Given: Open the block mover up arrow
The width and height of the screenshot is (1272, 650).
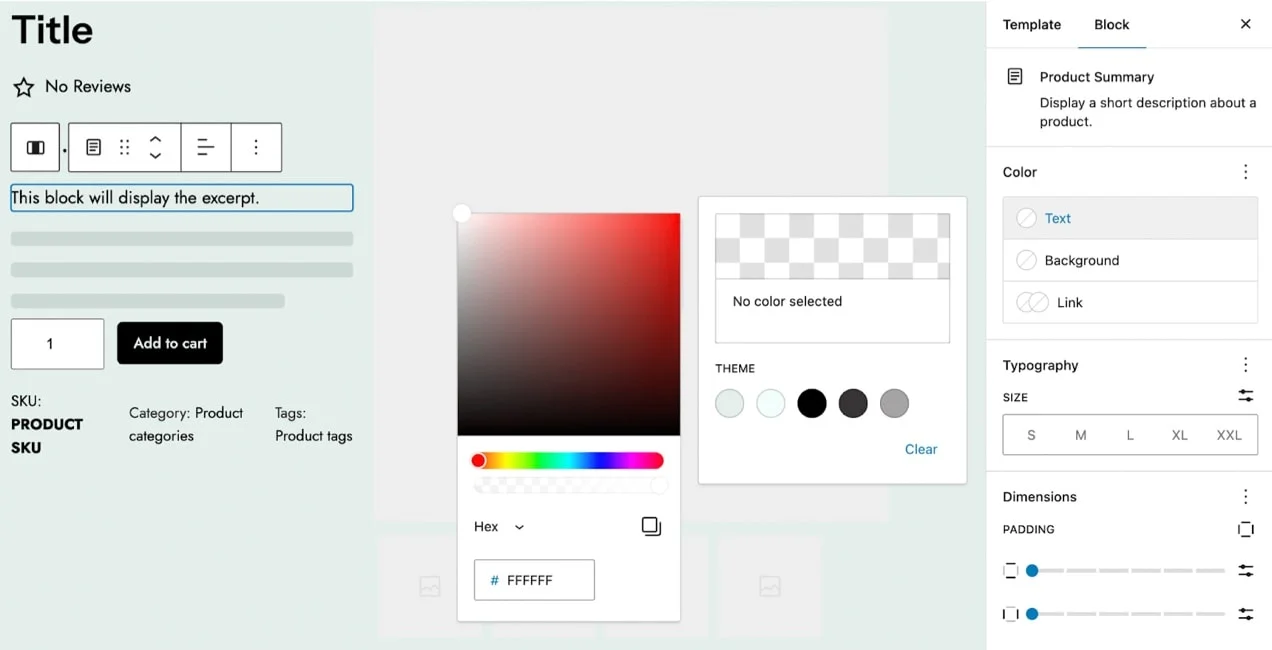Looking at the screenshot, I should [x=155, y=140].
